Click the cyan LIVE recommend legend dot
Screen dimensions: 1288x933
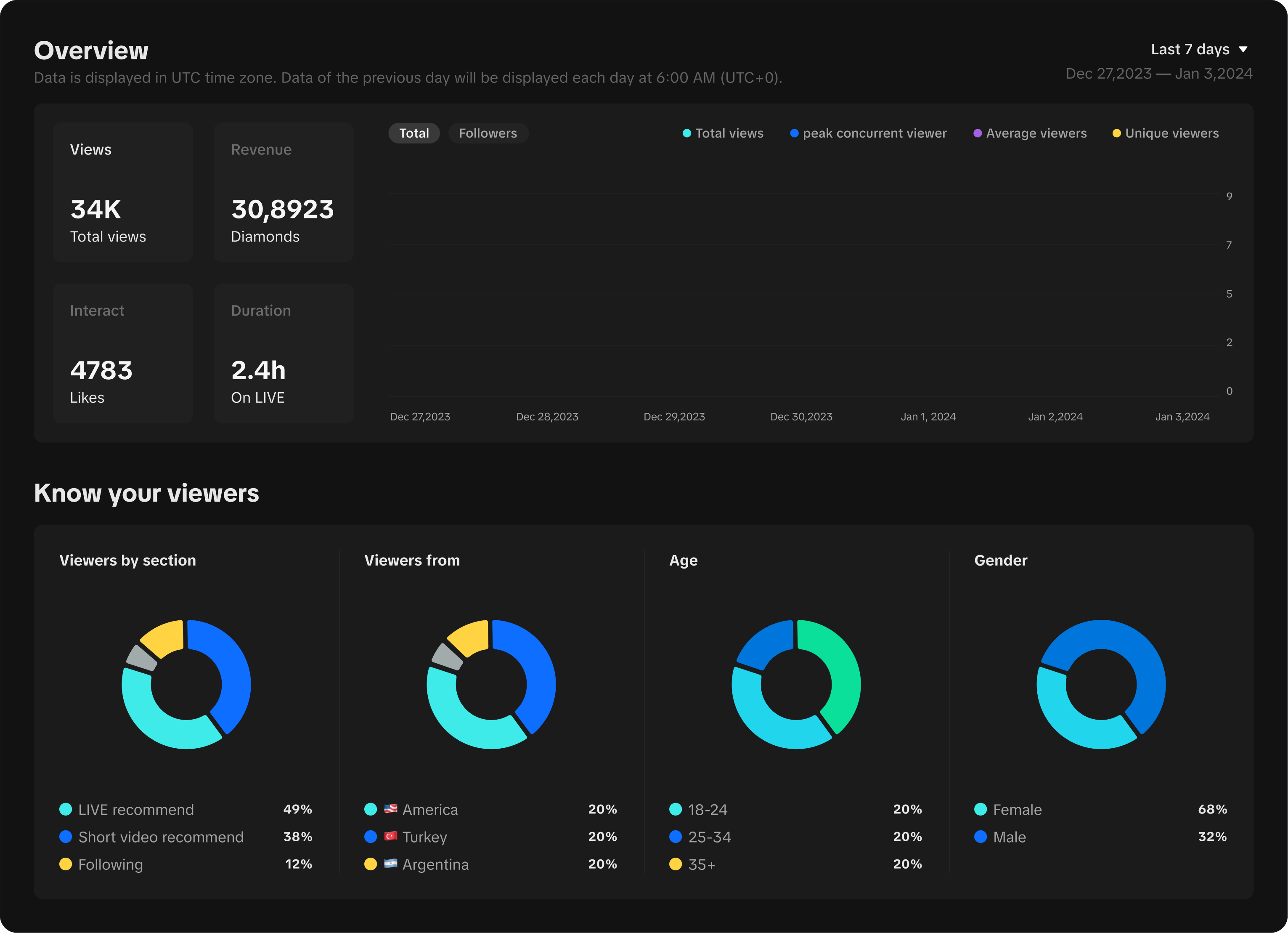66,809
